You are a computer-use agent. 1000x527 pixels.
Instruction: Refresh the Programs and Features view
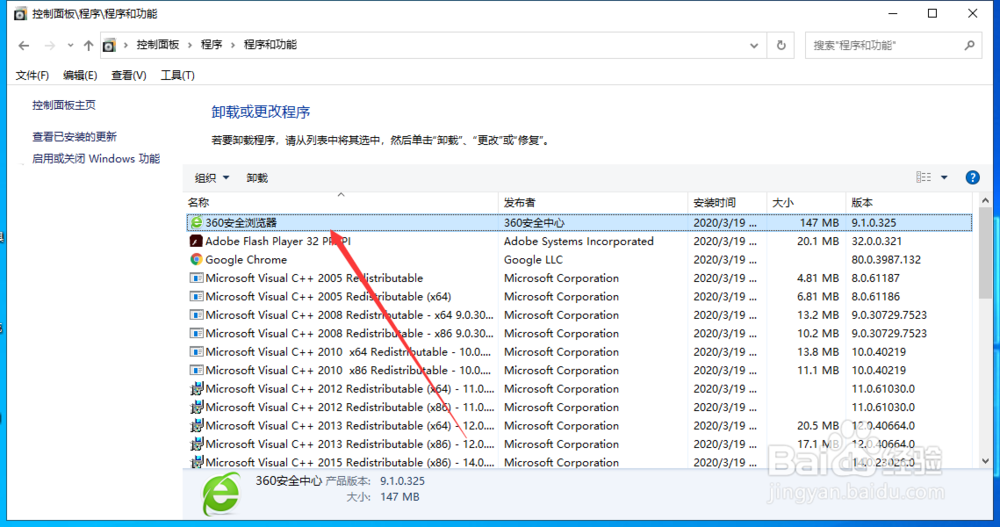[781, 45]
